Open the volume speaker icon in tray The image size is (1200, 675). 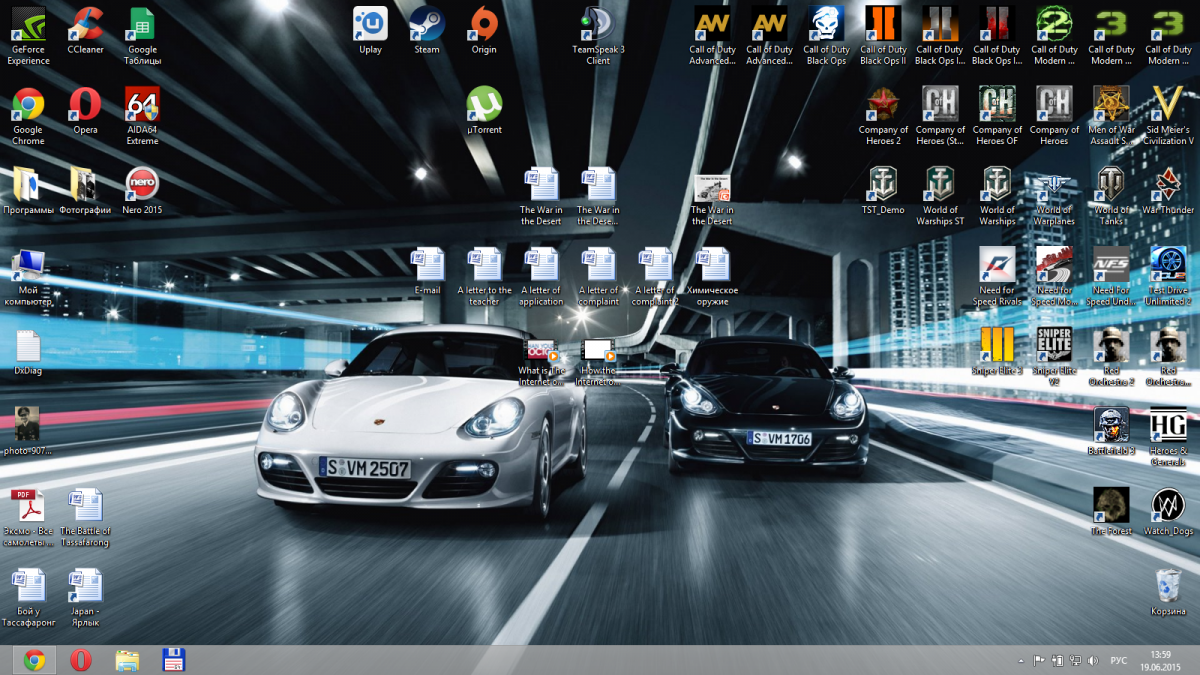(1092, 661)
